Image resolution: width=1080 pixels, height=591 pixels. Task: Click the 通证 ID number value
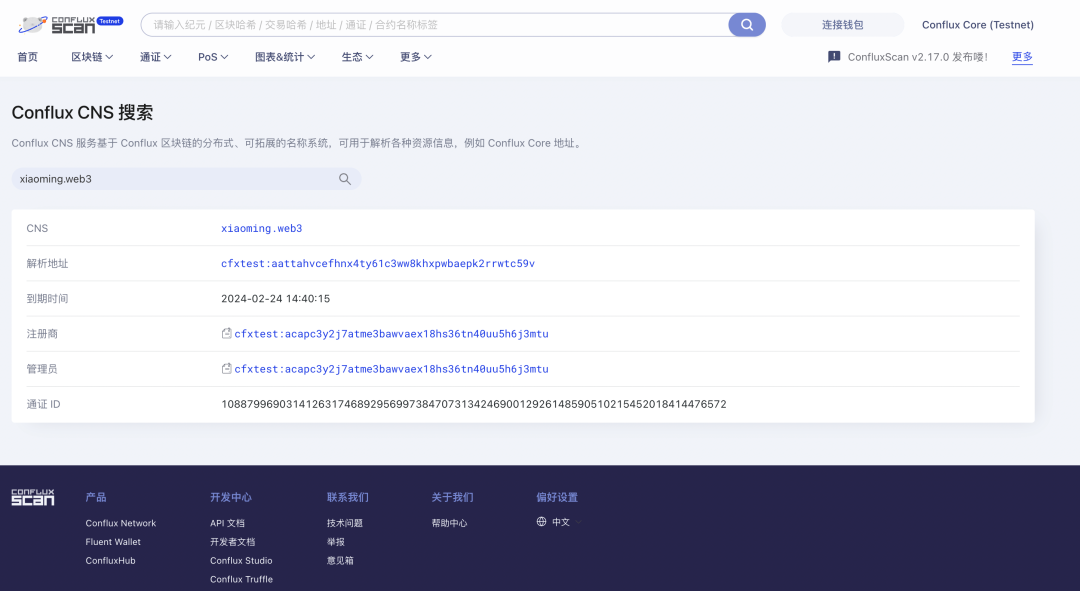[x=474, y=404]
